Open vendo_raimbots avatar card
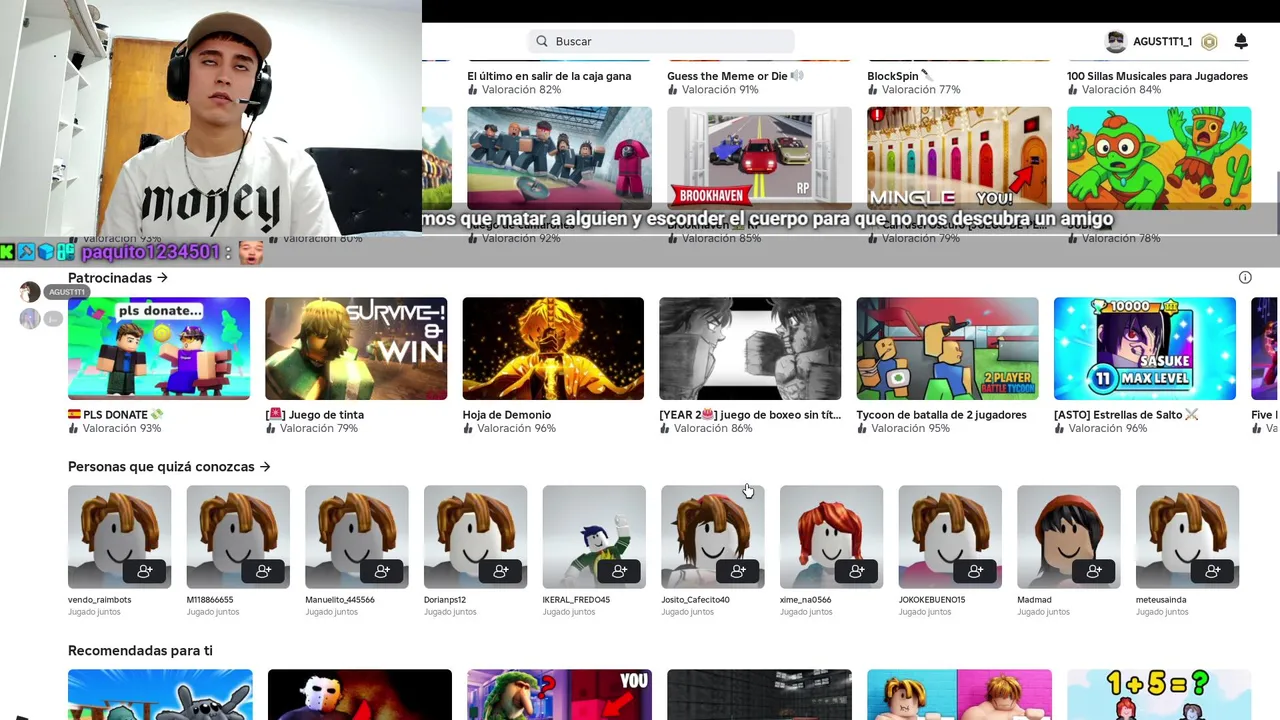 (119, 537)
